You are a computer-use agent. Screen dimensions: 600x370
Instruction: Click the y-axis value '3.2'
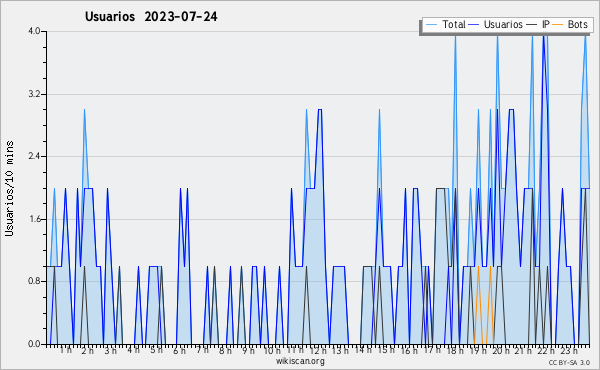click(34, 94)
